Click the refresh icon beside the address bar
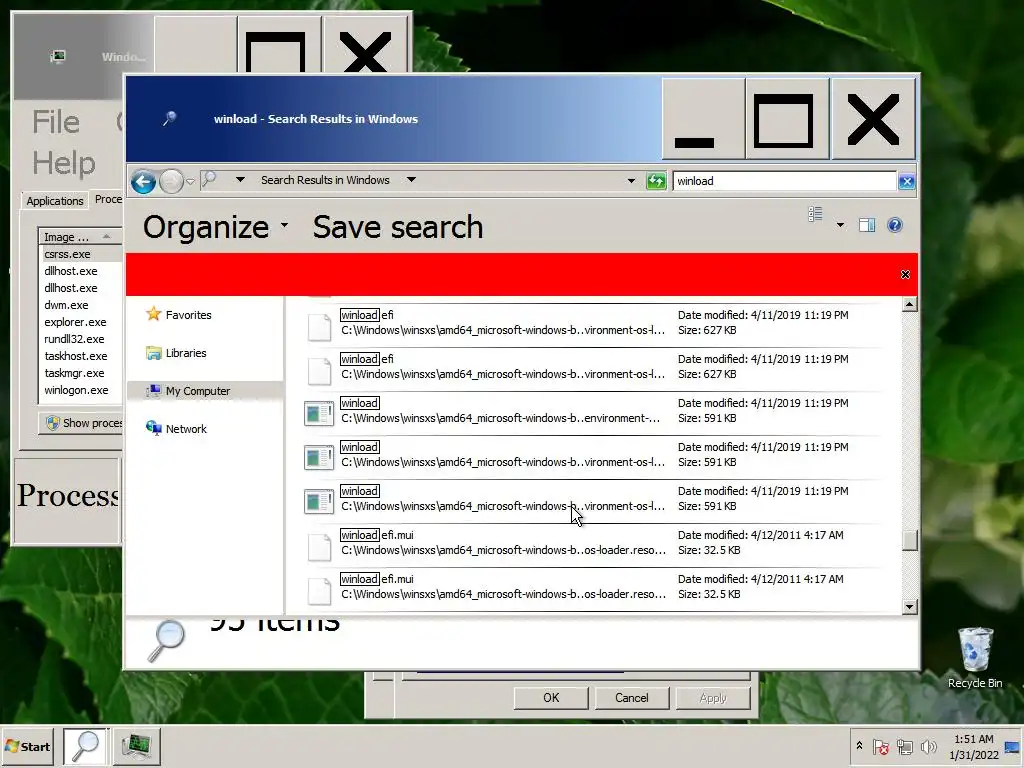The width and height of the screenshot is (1024, 768). pyautogui.click(x=656, y=181)
